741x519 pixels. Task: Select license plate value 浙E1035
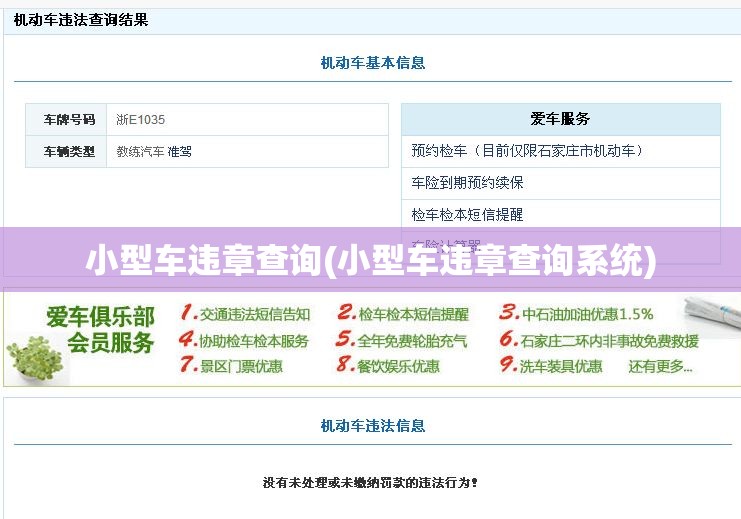(x=140, y=120)
